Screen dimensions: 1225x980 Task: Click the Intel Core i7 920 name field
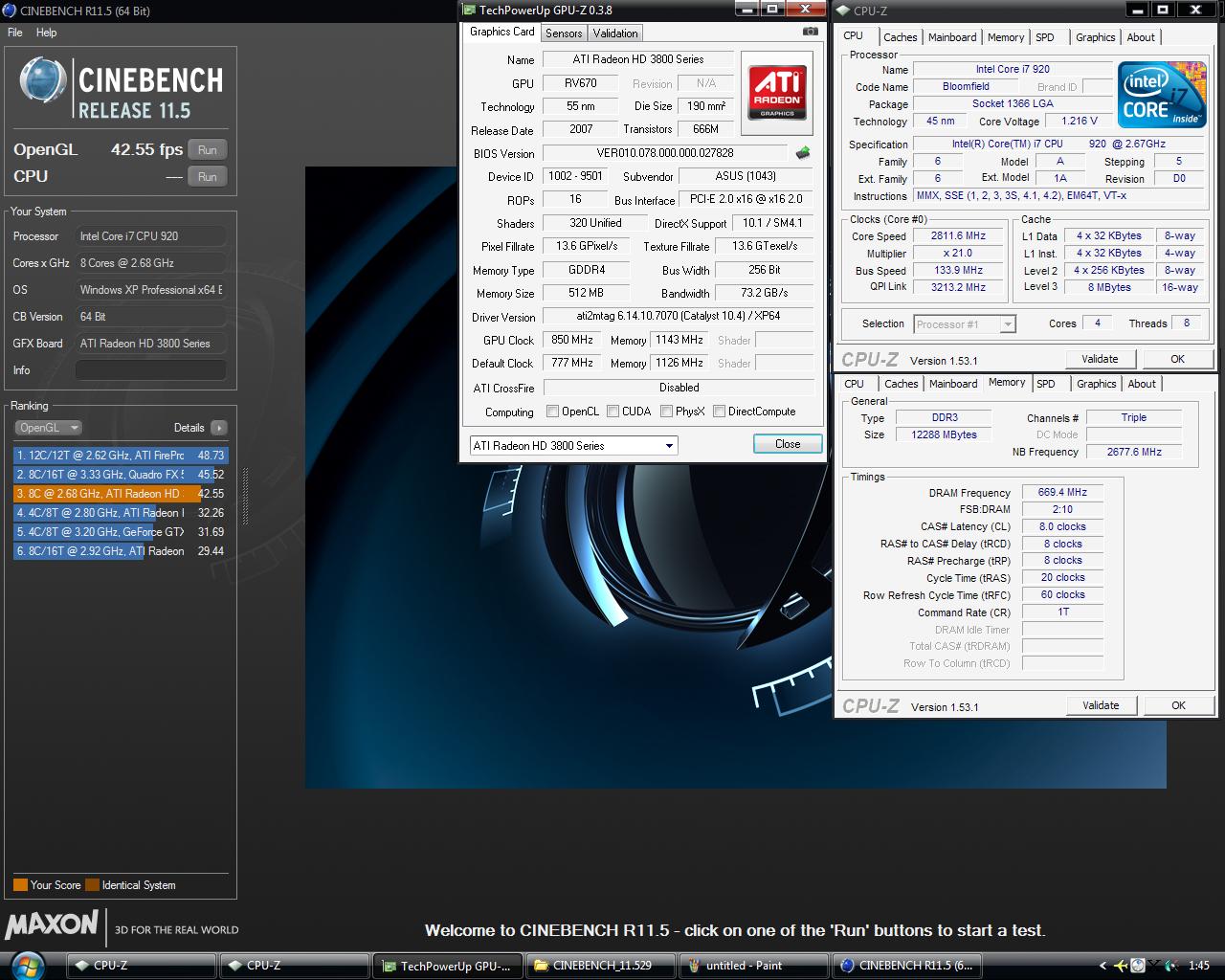tap(1013, 70)
